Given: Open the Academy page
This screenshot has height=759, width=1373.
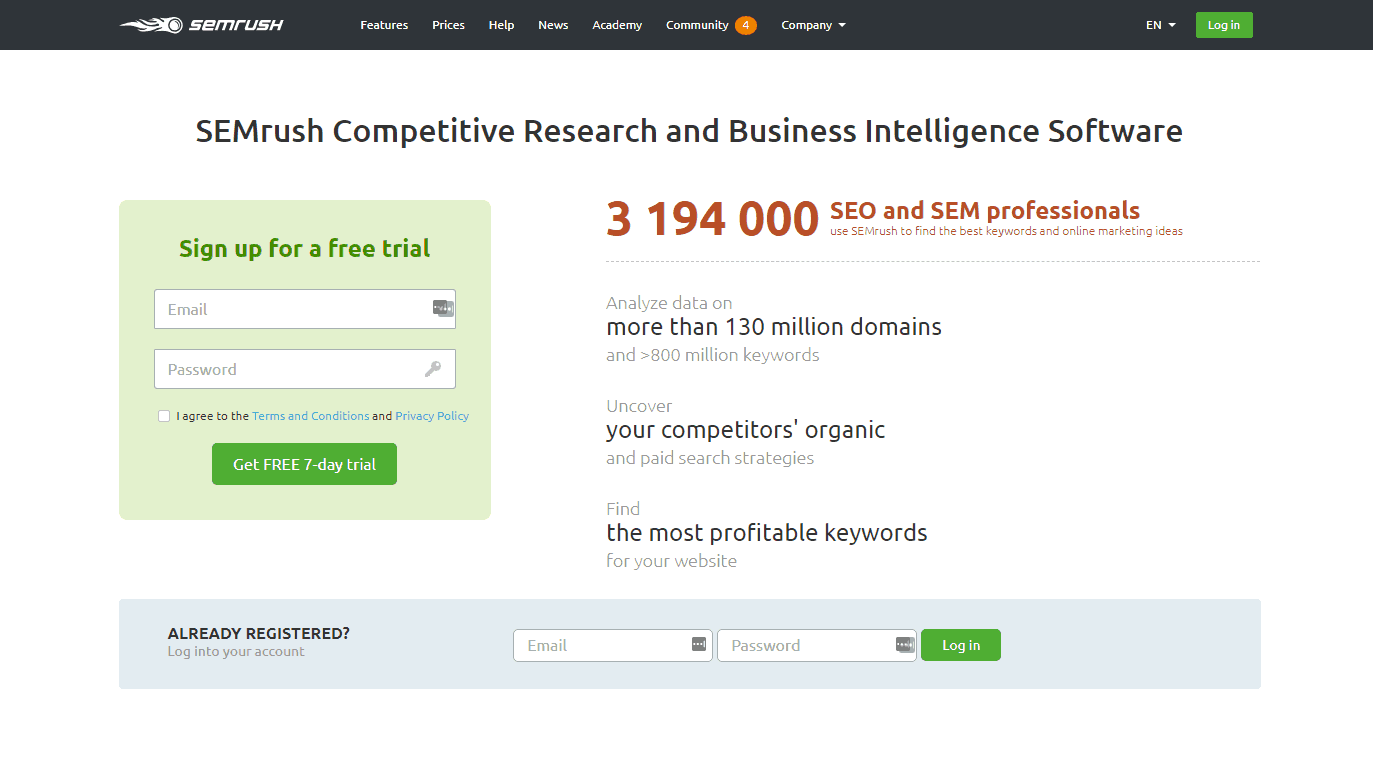Looking at the screenshot, I should coord(617,25).
